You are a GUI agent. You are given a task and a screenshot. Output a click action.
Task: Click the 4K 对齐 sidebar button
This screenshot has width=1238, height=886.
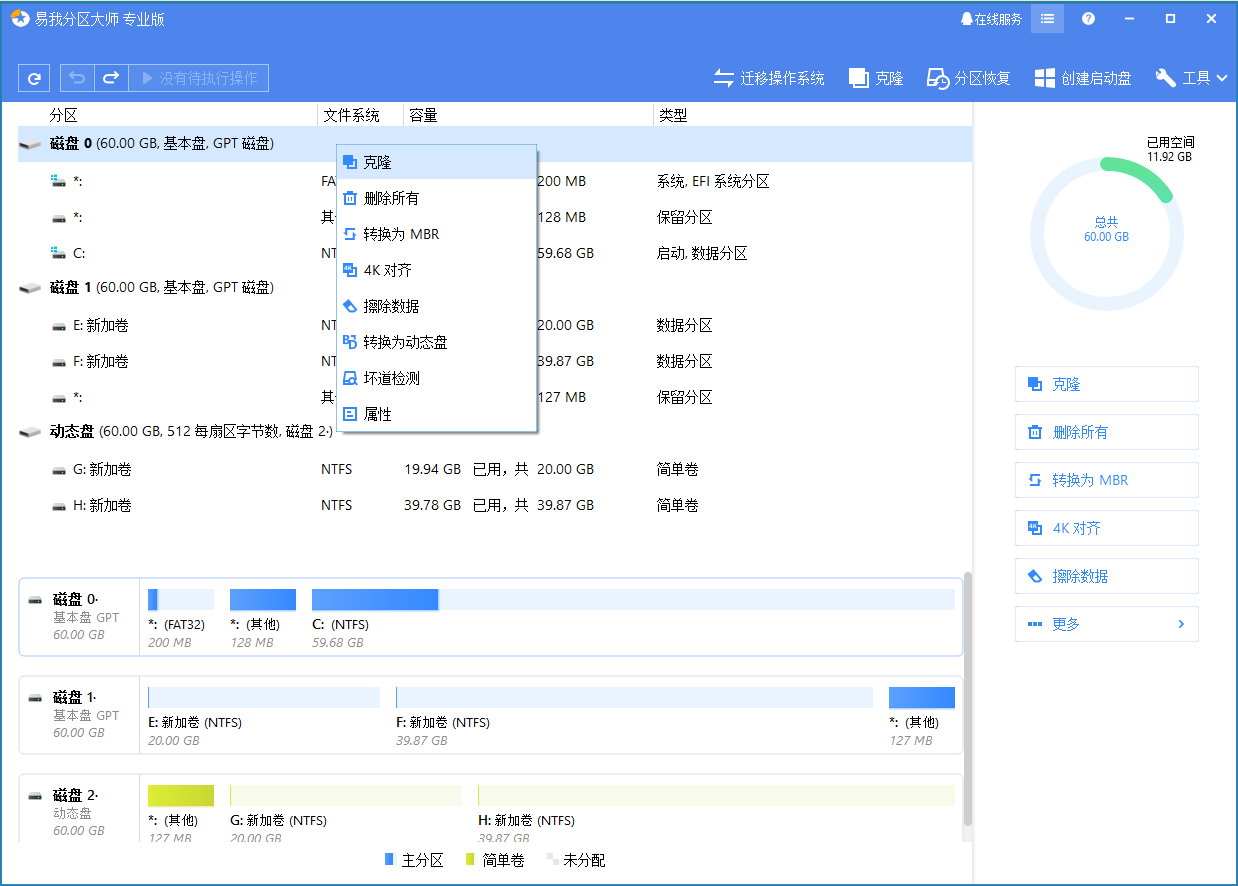[1106, 527]
